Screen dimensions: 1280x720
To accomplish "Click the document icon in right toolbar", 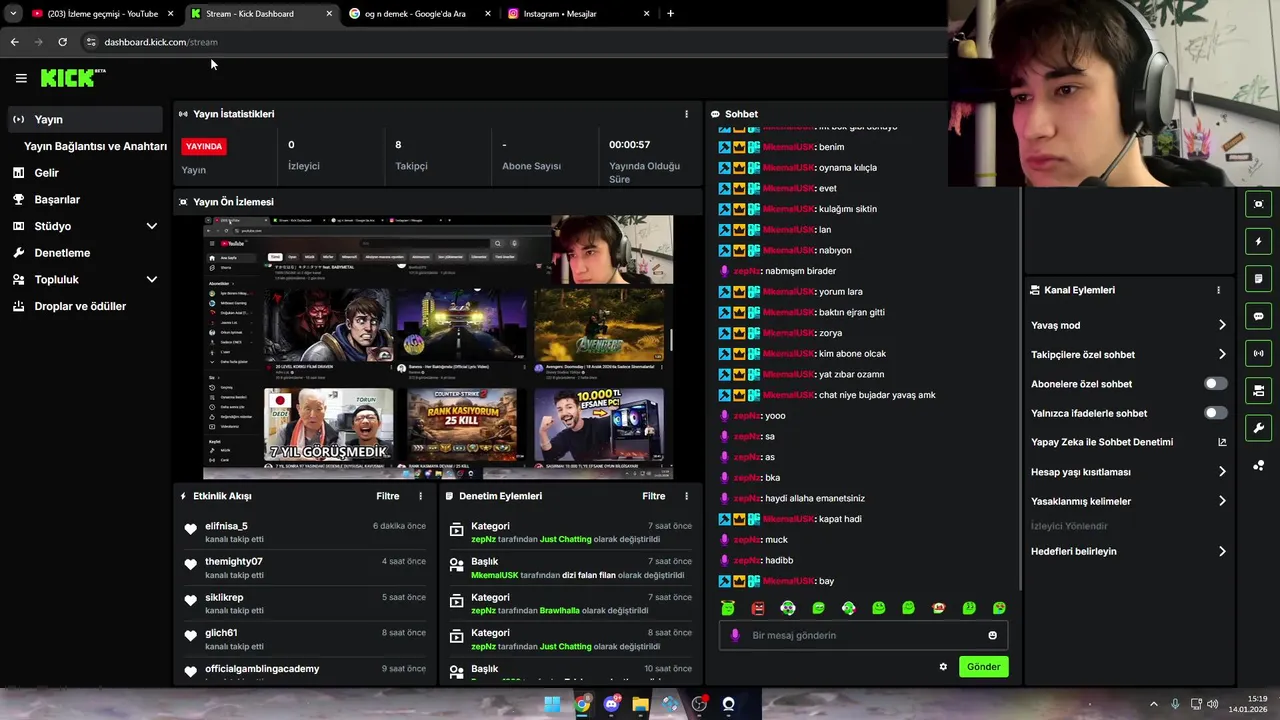I will pos(1259,279).
